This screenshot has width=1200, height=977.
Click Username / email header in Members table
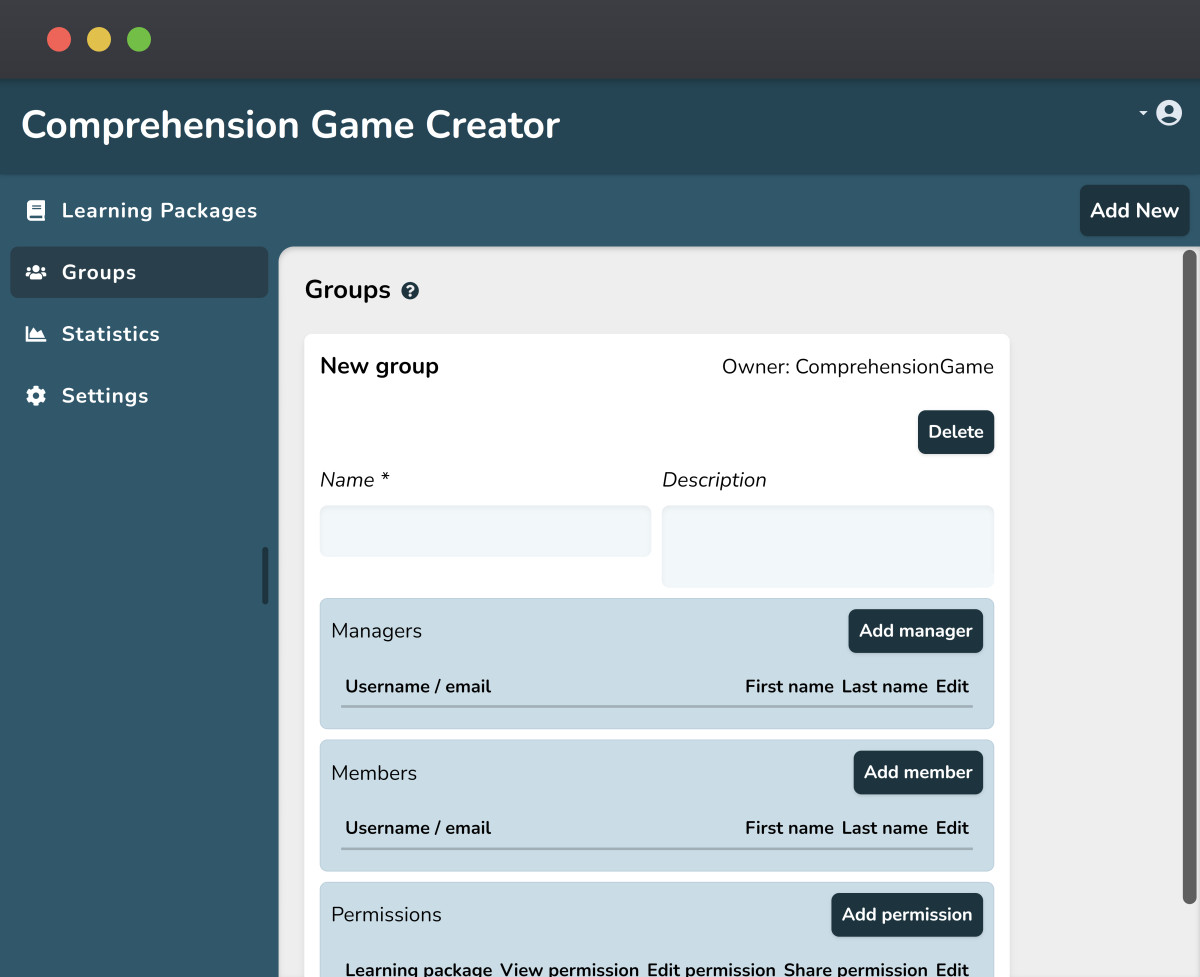[x=418, y=828]
